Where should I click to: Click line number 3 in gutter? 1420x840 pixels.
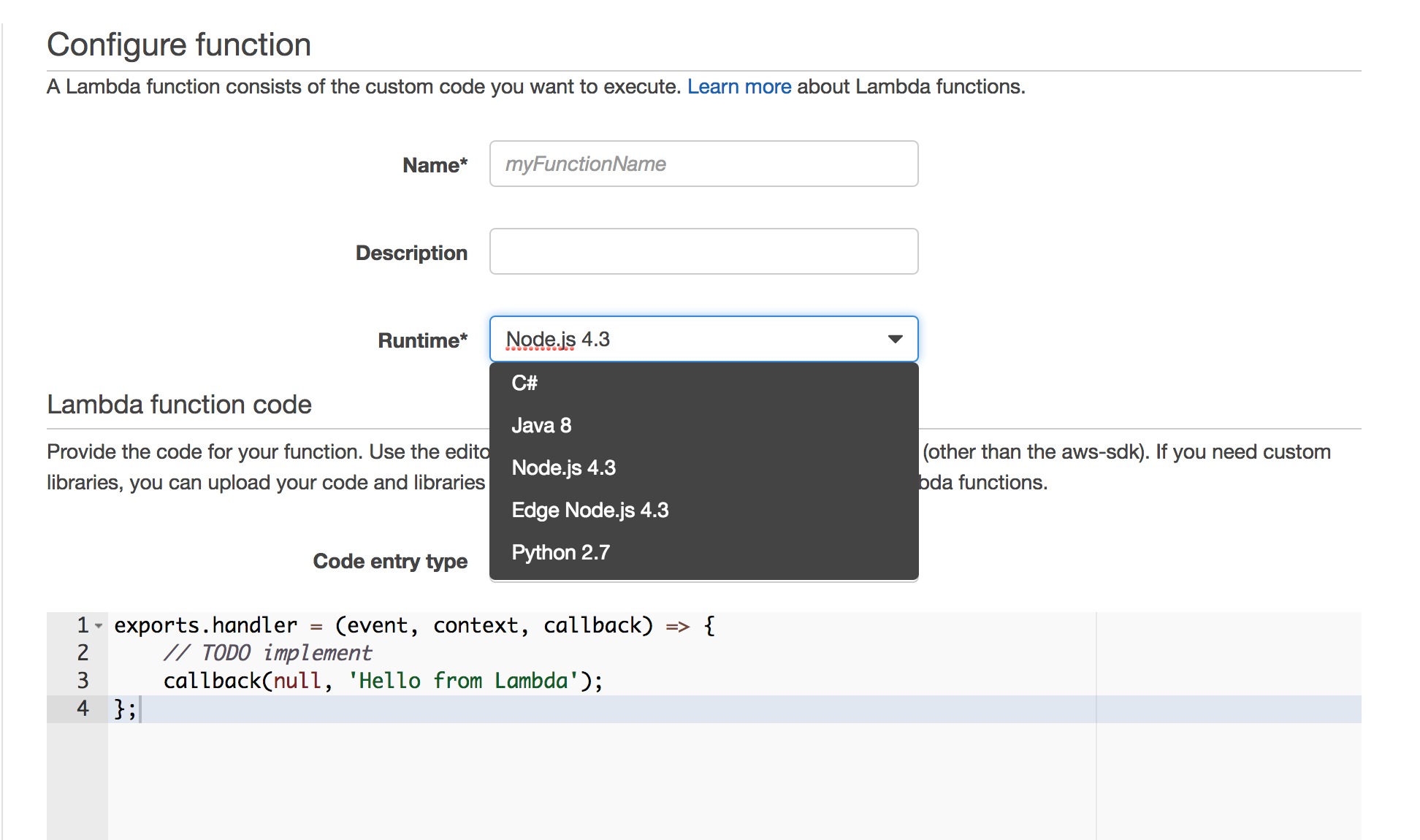pyautogui.click(x=83, y=681)
